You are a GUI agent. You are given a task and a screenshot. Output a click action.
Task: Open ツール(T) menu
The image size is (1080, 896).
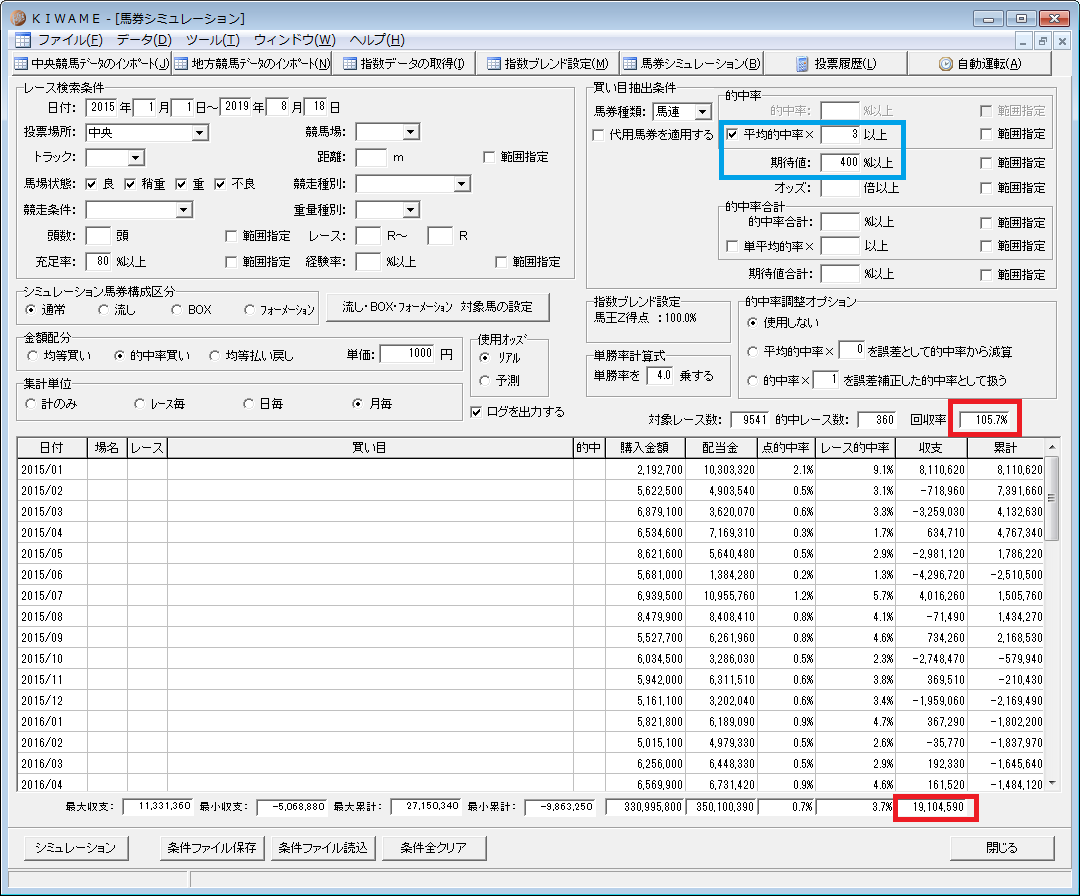point(213,40)
